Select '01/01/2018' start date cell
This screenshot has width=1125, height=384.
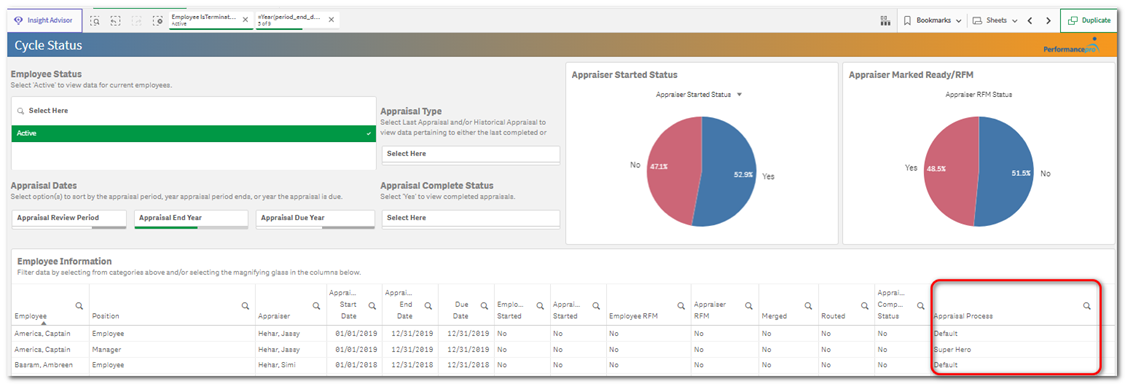tap(355, 365)
